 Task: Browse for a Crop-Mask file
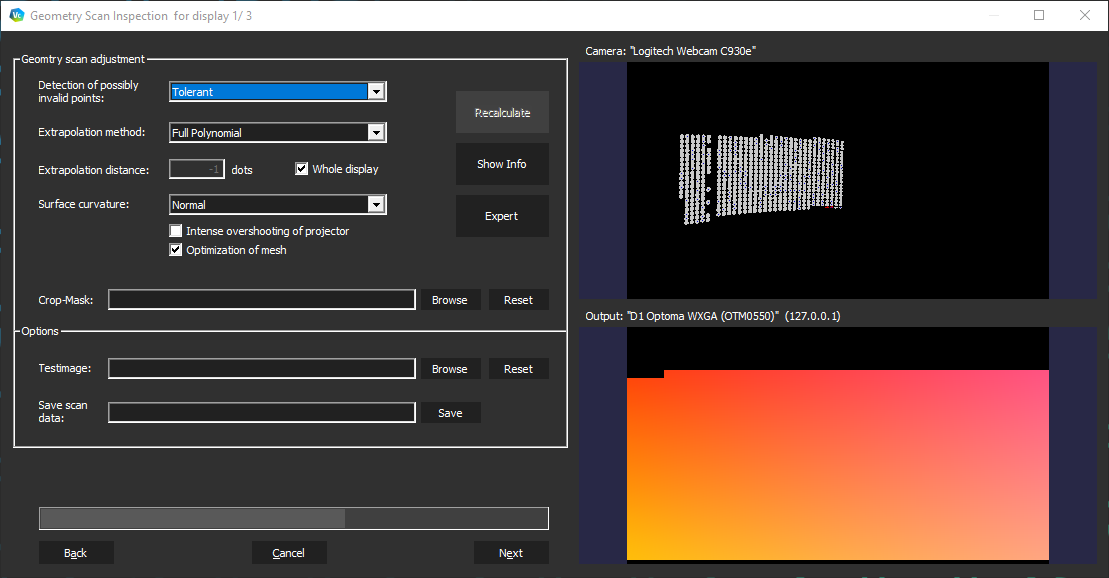pyautogui.click(x=450, y=299)
